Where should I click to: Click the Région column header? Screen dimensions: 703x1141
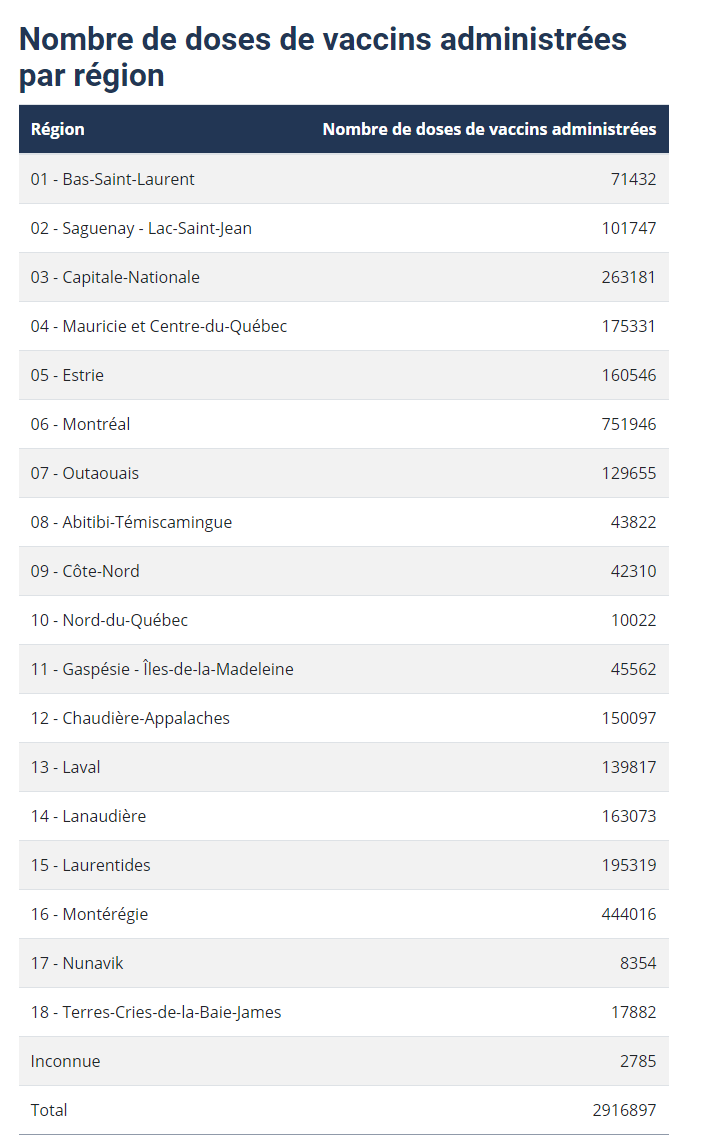pyautogui.click(x=57, y=130)
